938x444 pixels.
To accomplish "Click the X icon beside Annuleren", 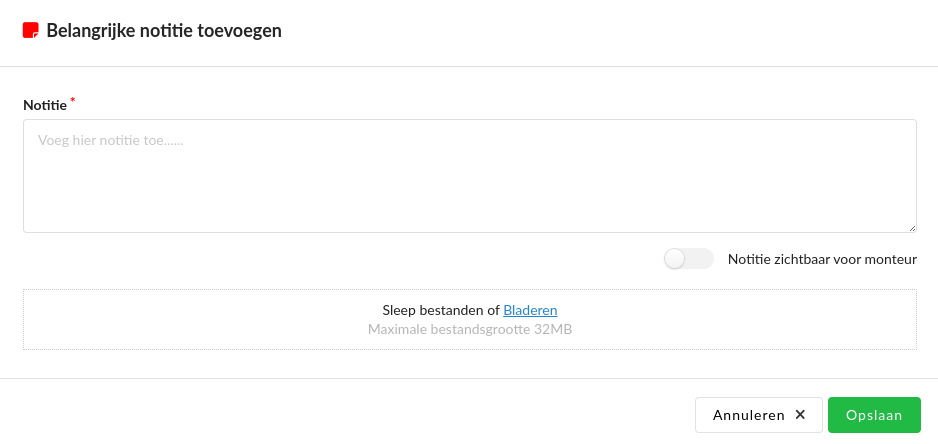I will pyautogui.click(x=800, y=415).
